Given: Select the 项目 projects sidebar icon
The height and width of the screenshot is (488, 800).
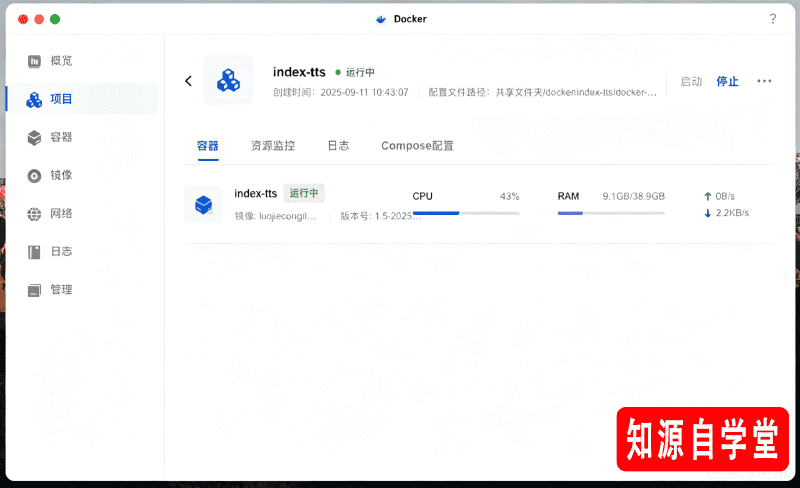Looking at the screenshot, I should (x=34, y=100).
